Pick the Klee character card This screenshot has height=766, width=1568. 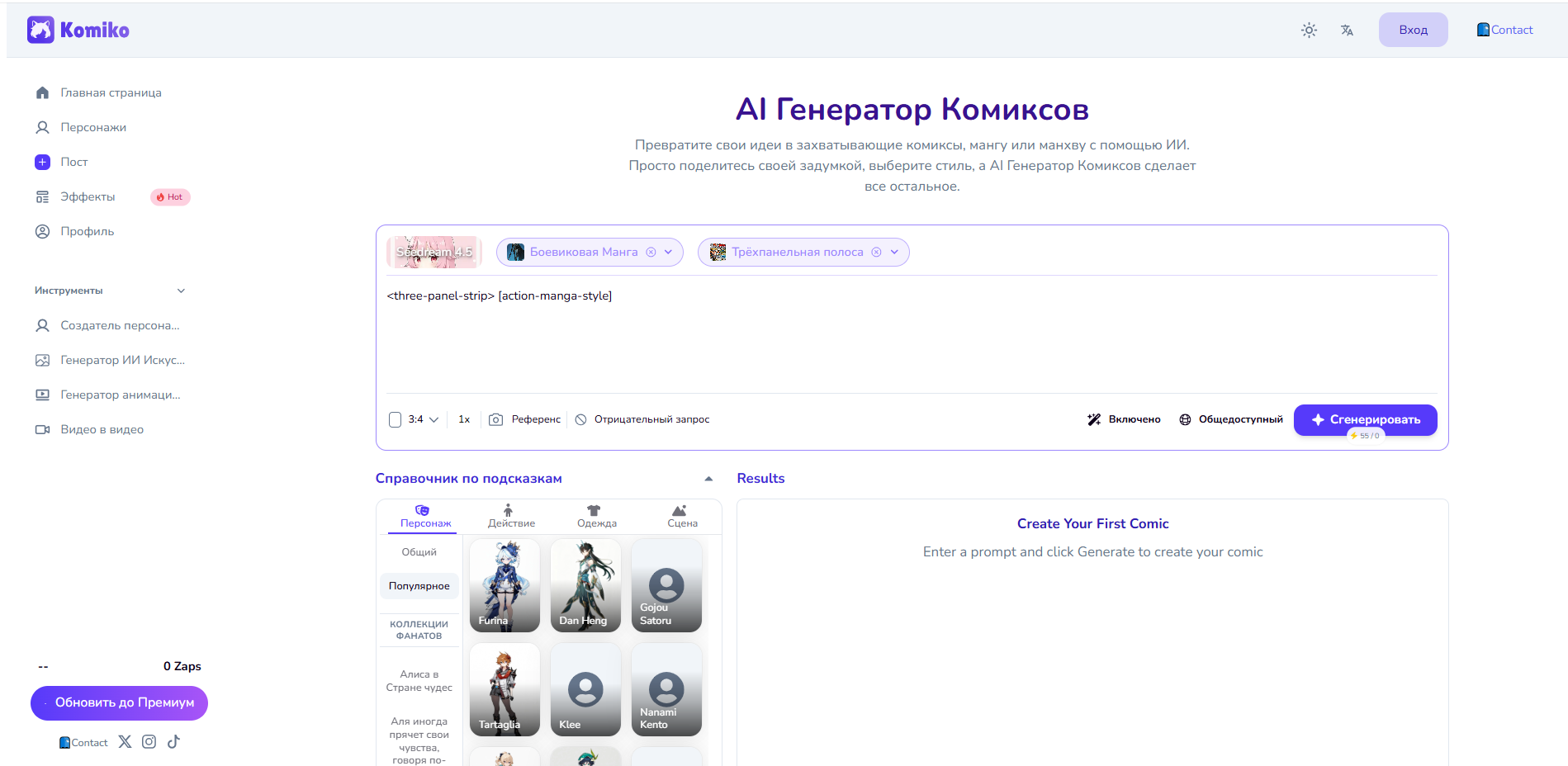click(585, 689)
